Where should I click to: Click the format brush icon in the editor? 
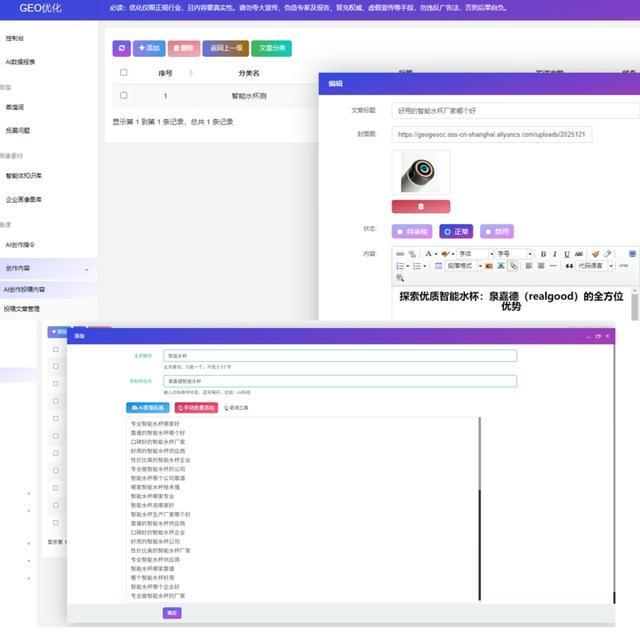point(596,254)
